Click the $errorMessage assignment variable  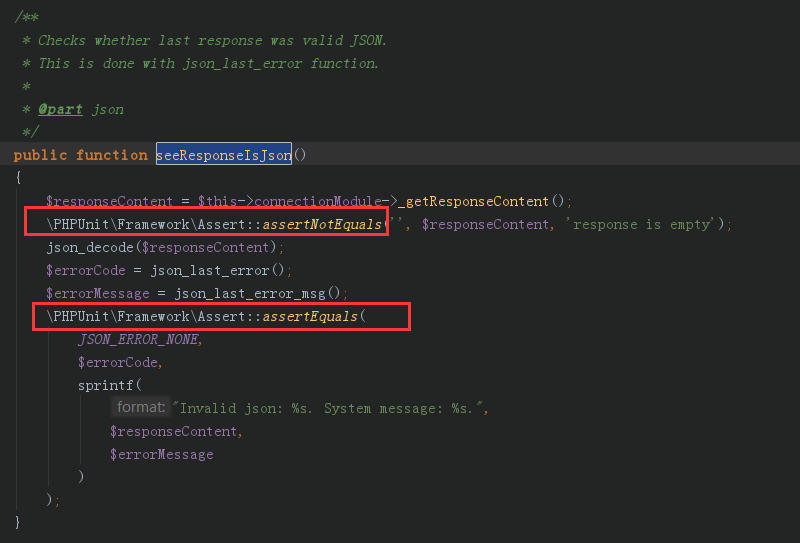point(98,293)
